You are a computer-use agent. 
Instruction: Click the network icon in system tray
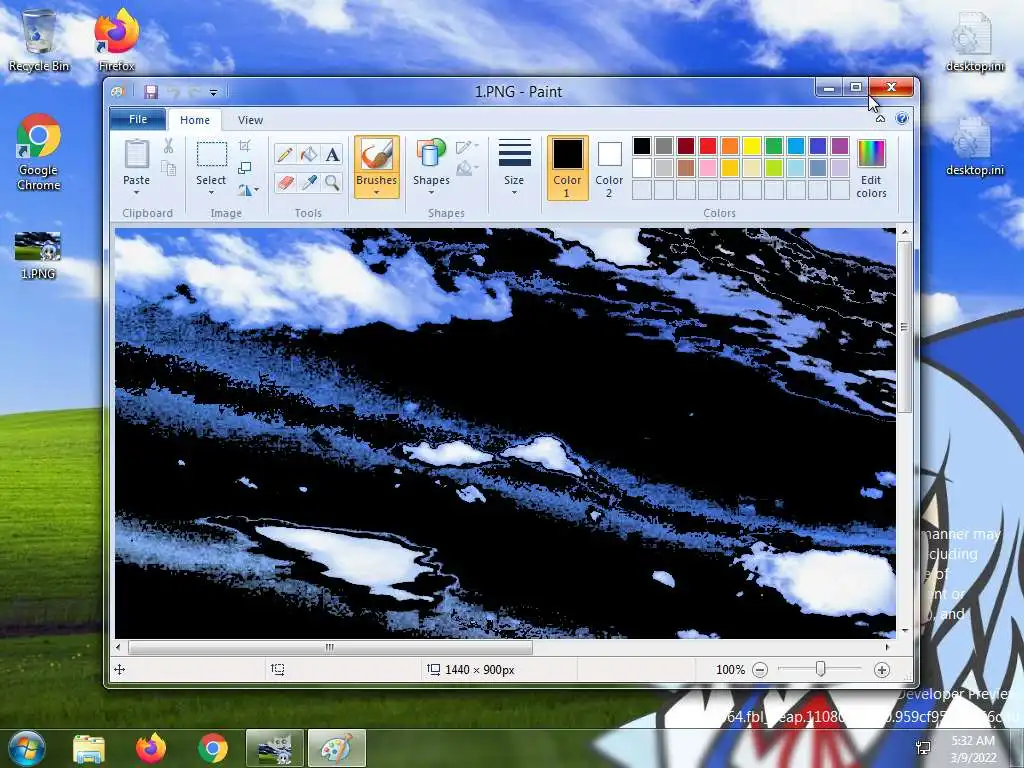coord(923,748)
